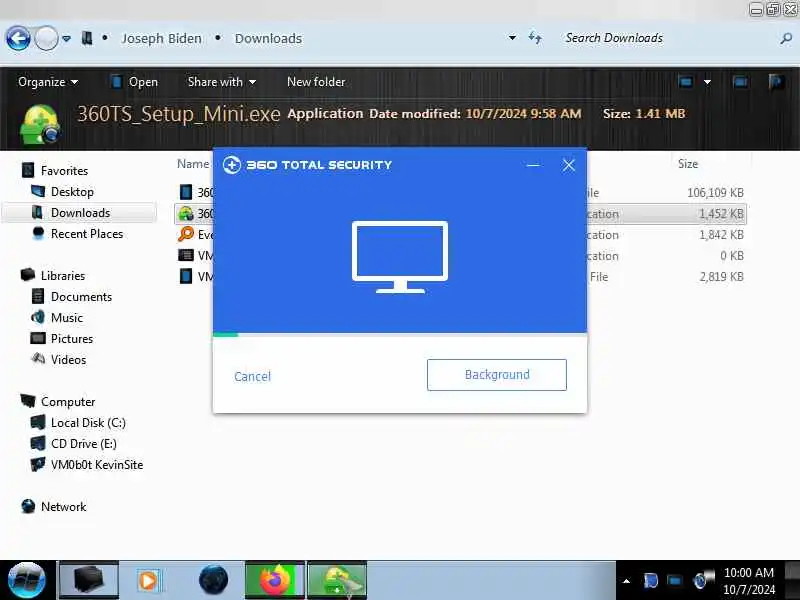This screenshot has width=800, height=600.
Task: Click Downloads in address breadcrumb
Action: 268,38
